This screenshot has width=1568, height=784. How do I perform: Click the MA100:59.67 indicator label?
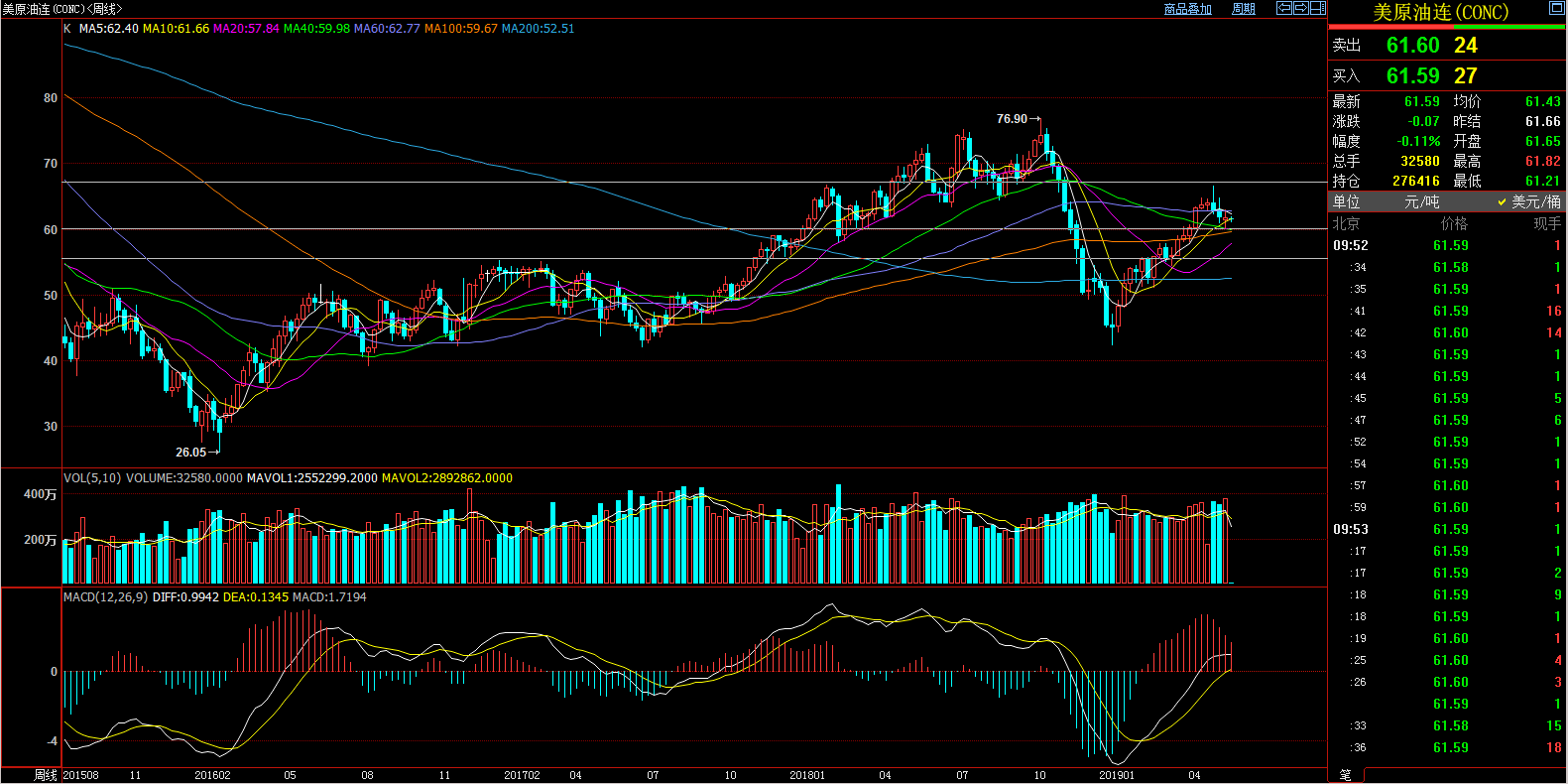click(461, 29)
